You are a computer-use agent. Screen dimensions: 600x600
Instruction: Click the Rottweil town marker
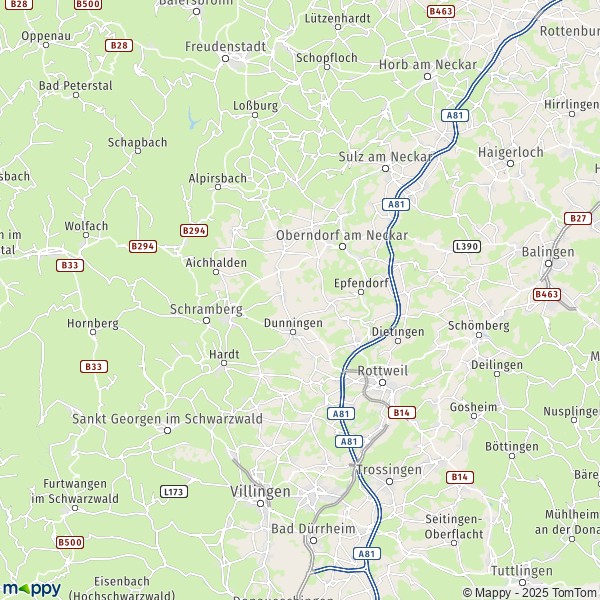pyautogui.click(x=382, y=382)
